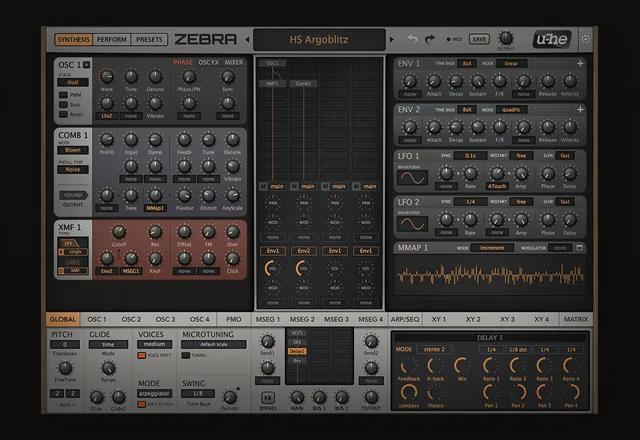Open OSC 1 stack dual dropdown
The height and width of the screenshot is (440, 640).
pyautogui.click(x=73, y=82)
